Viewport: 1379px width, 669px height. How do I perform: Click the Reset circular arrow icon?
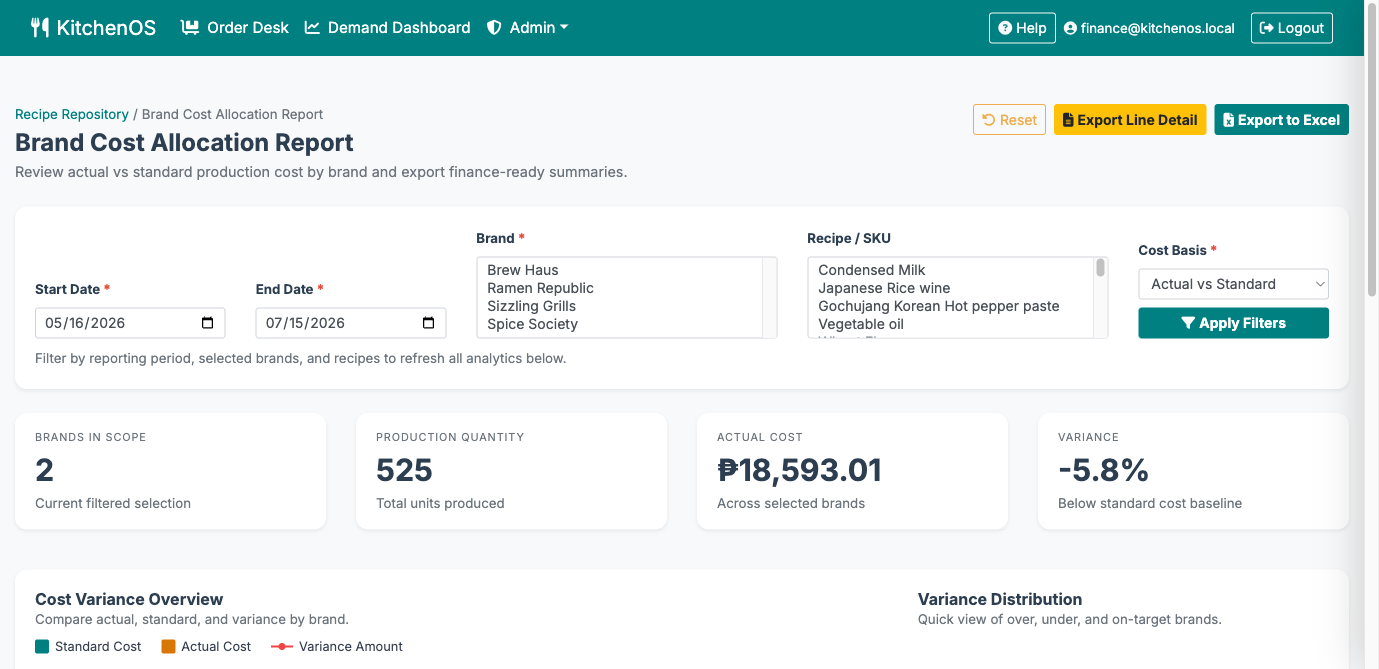989,120
